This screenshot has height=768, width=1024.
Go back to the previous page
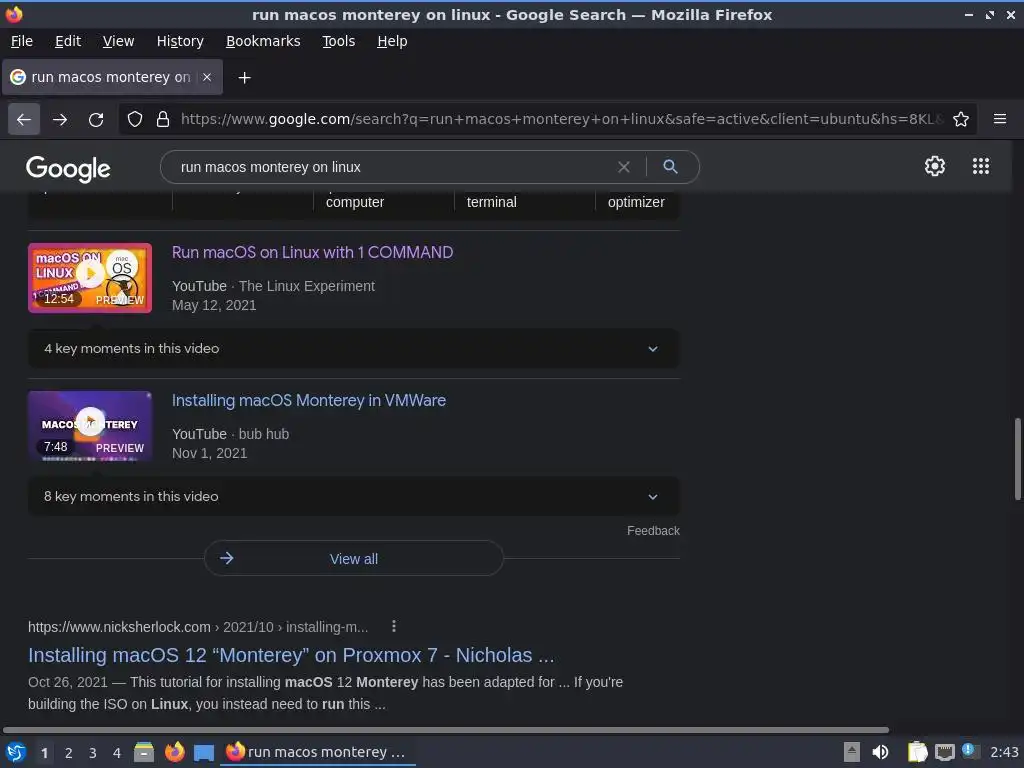24,120
